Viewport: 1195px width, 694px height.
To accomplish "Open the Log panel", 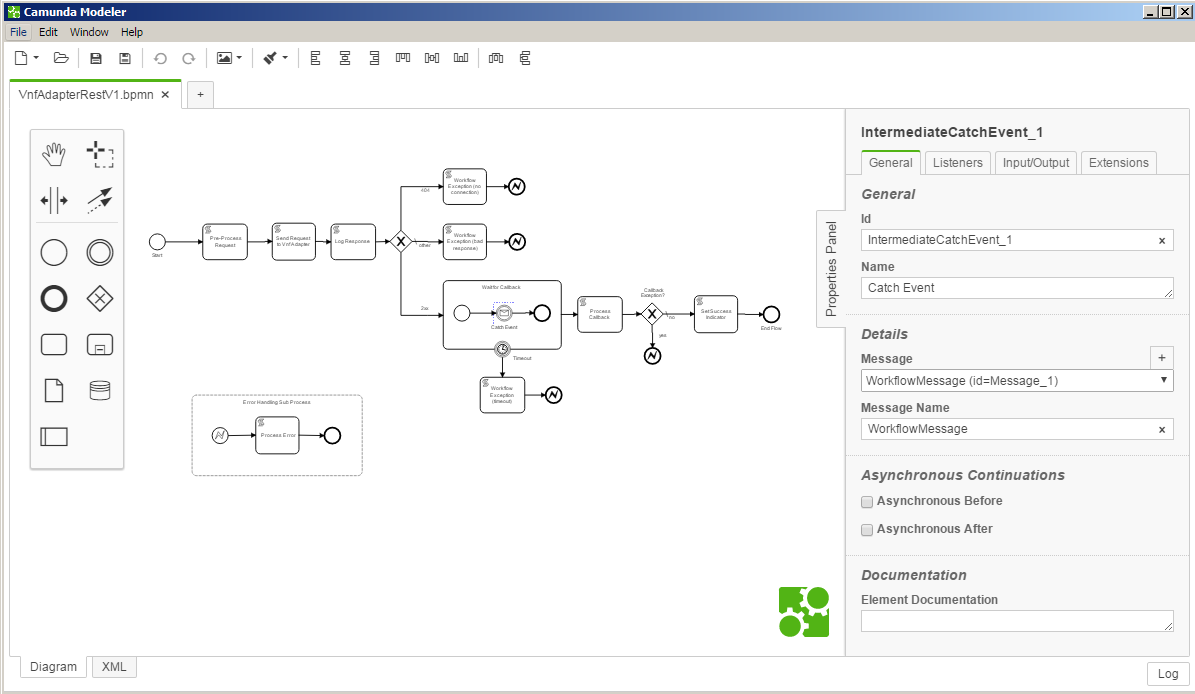I will [x=1168, y=674].
